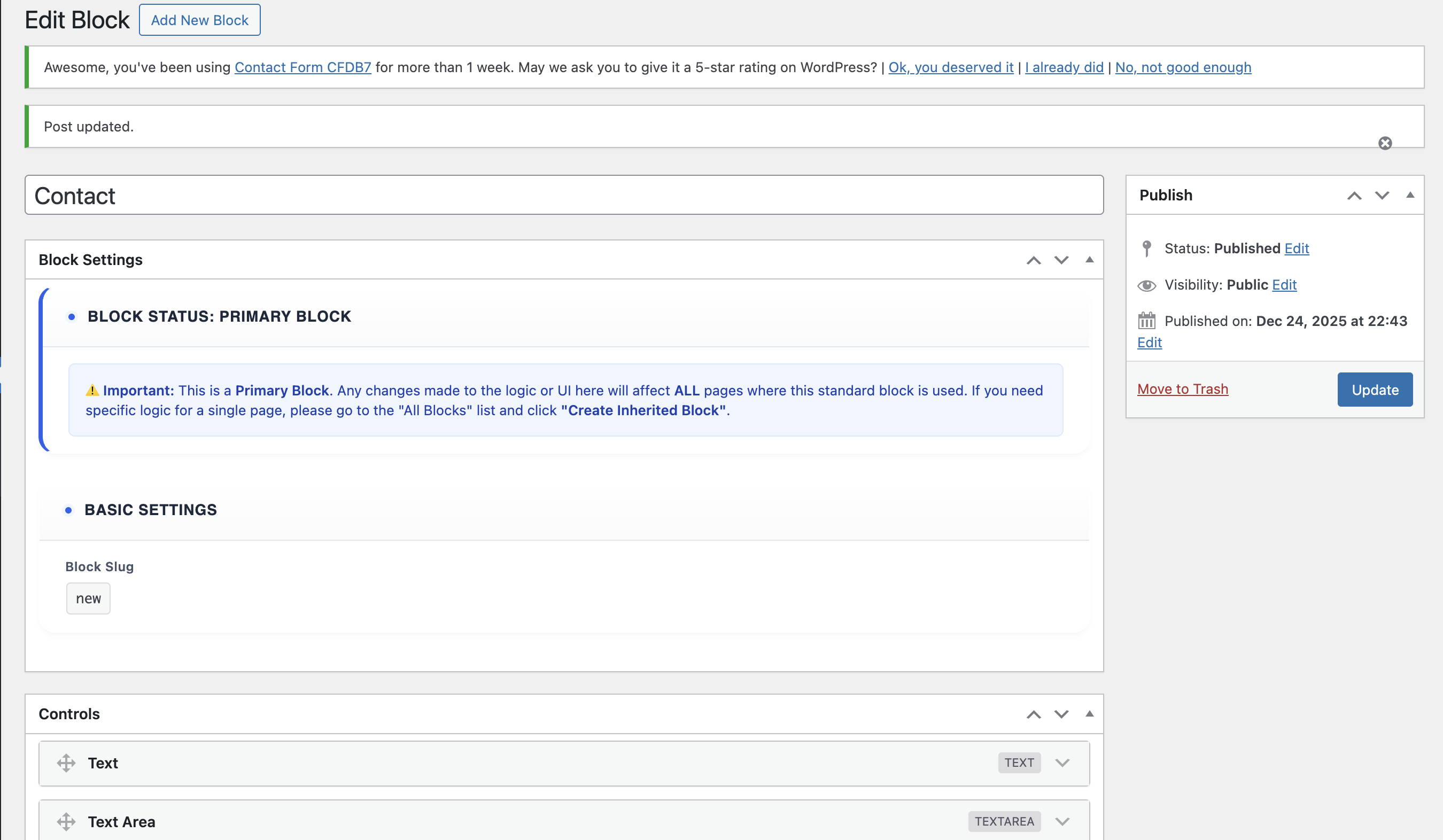Click the Add New Block button
Viewport: 1443px width, 840px height.
[199, 20]
